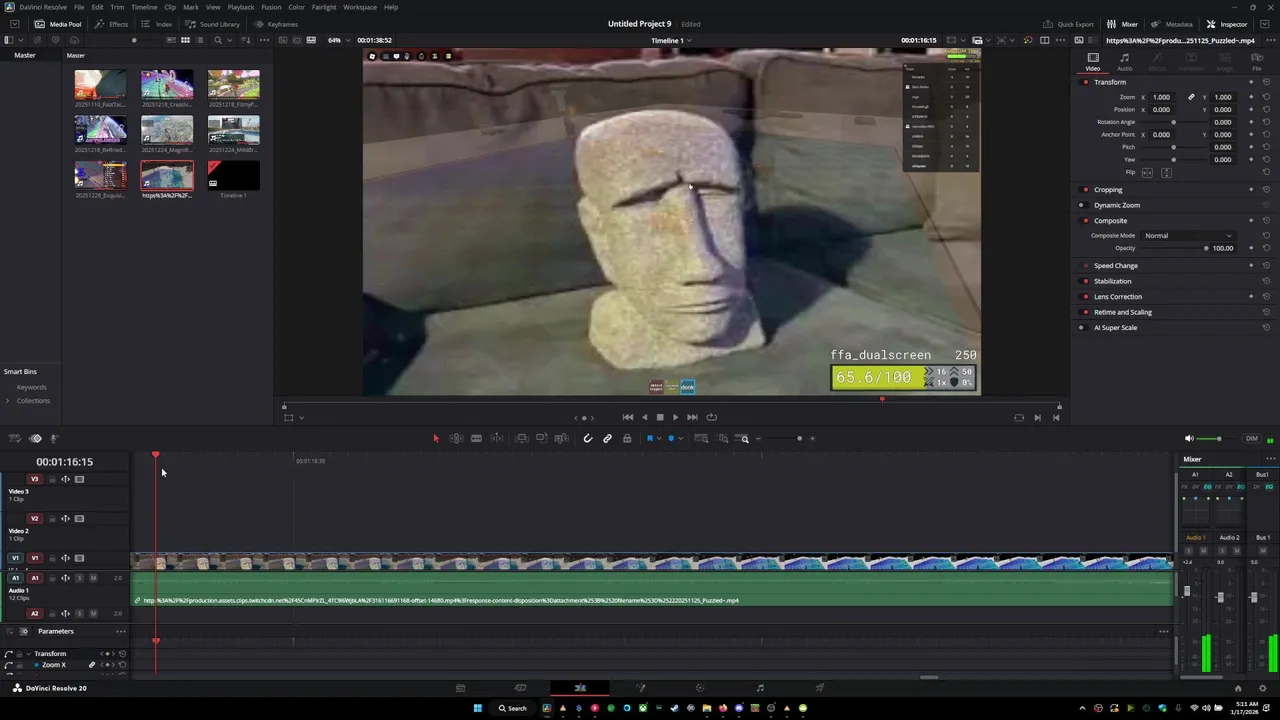
Task: Open the Sound Library panel
Action: coord(213,24)
